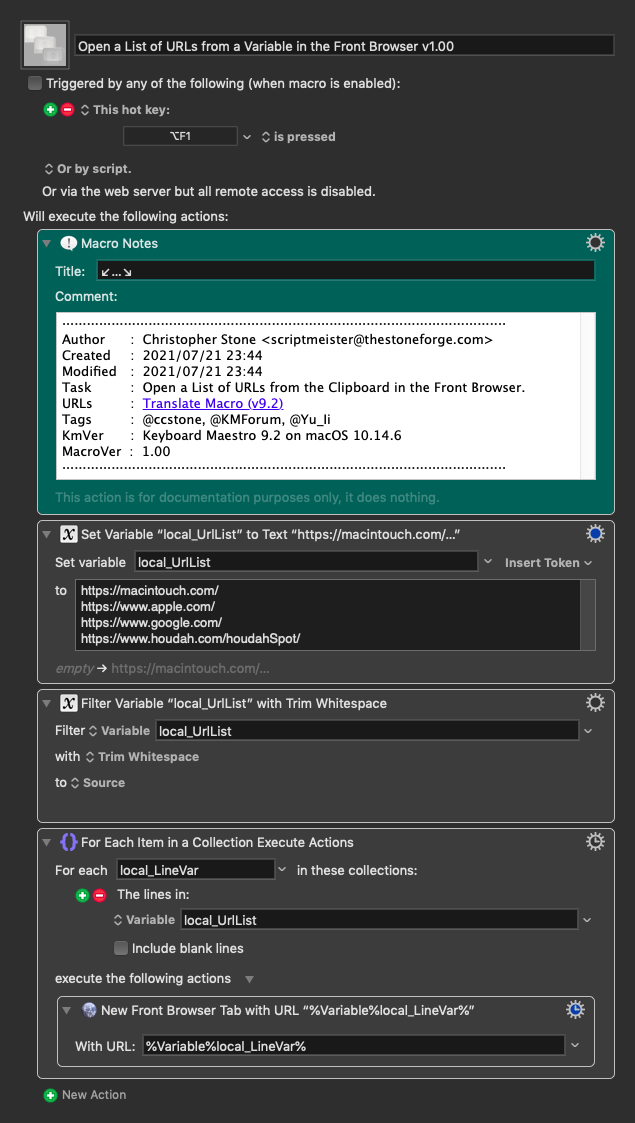This screenshot has width=635, height=1123.
Task: Add a collection with green plus
Action: [x=82, y=895]
